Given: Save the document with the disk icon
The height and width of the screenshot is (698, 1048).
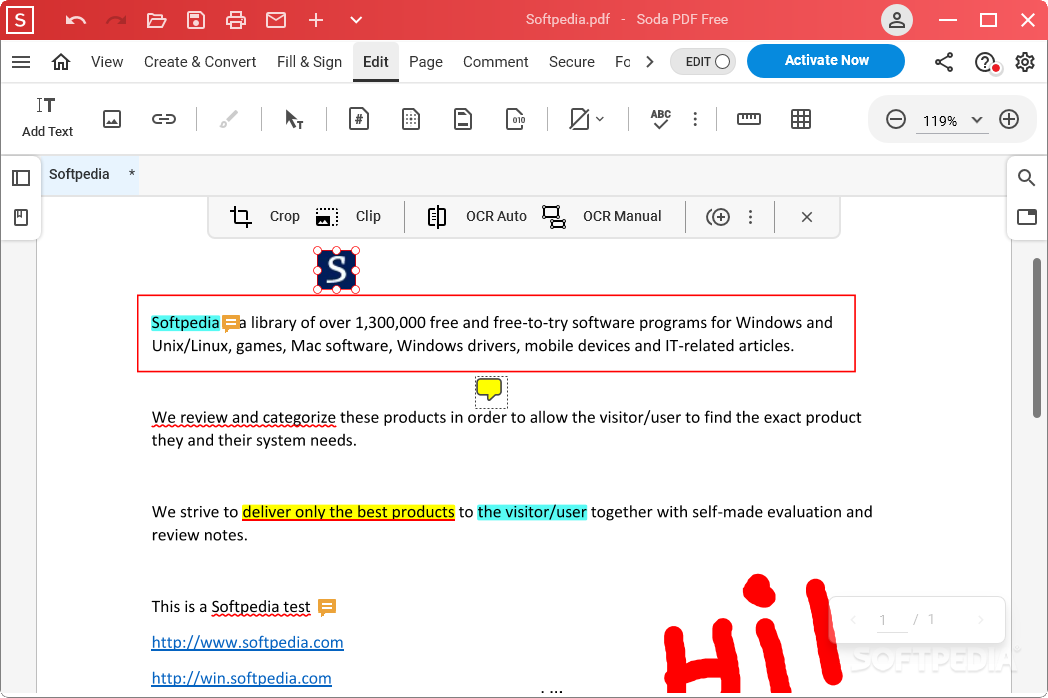Looking at the screenshot, I should click(x=196, y=20).
